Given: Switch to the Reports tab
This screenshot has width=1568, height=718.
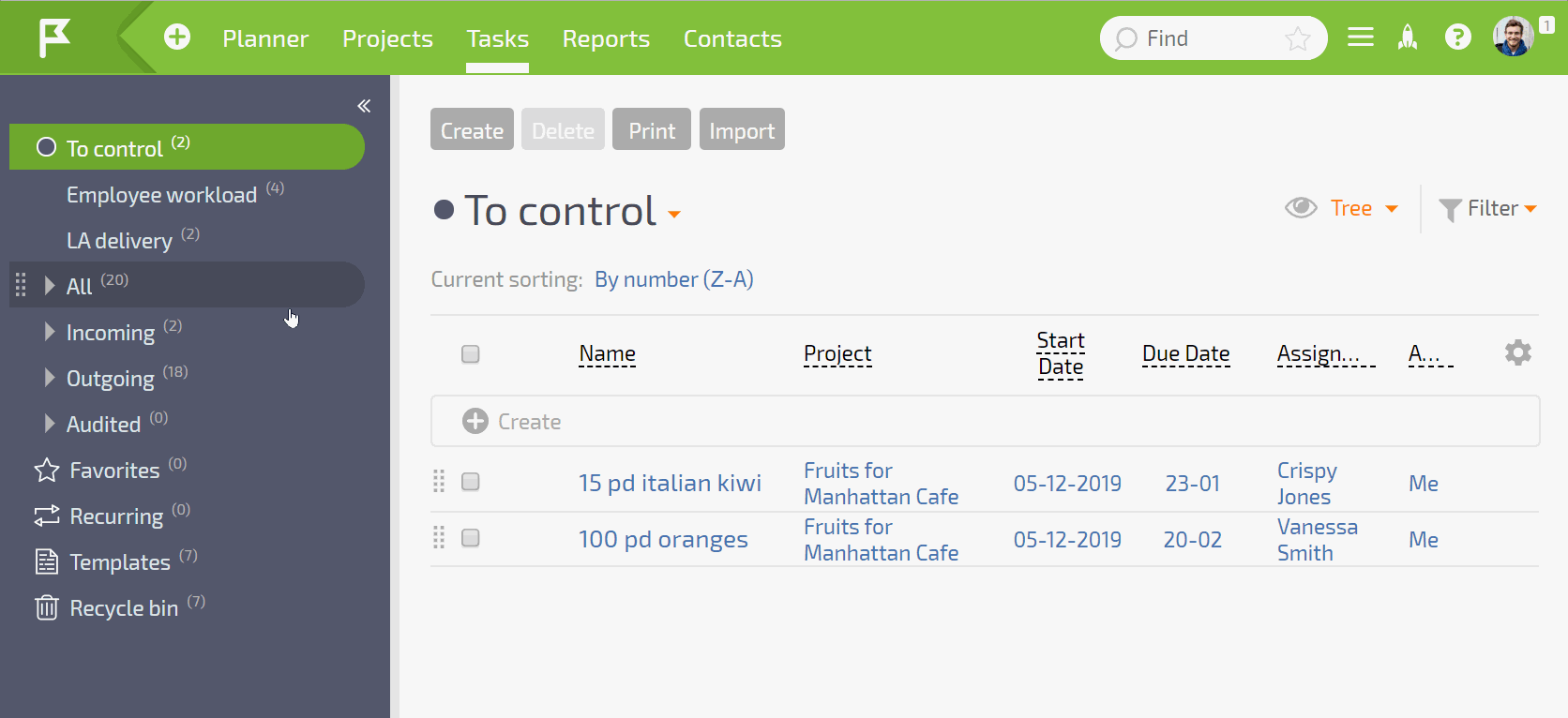Looking at the screenshot, I should click(606, 38).
